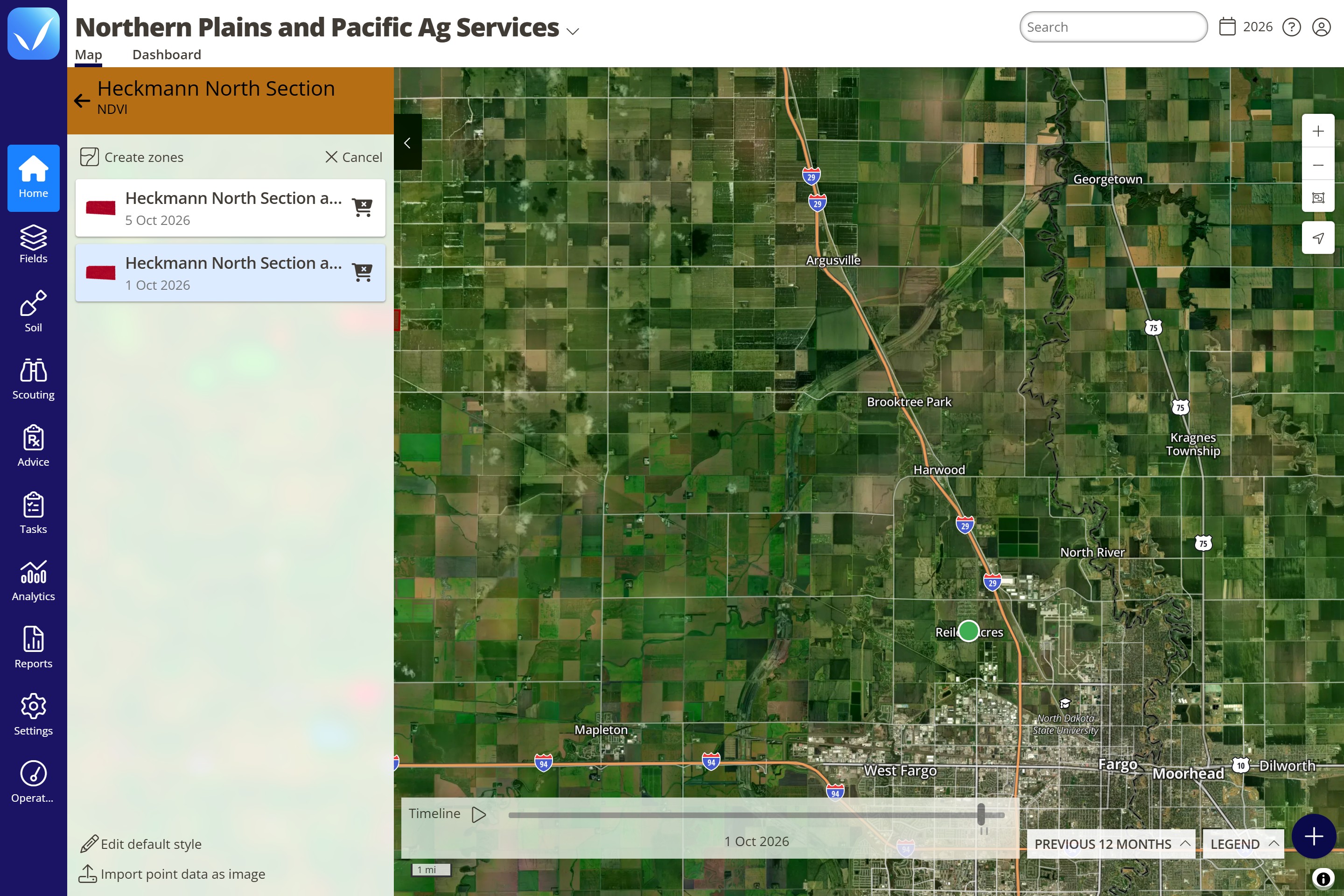The height and width of the screenshot is (896, 1344).
Task: Open the Home sidebar section
Action: click(x=33, y=178)
